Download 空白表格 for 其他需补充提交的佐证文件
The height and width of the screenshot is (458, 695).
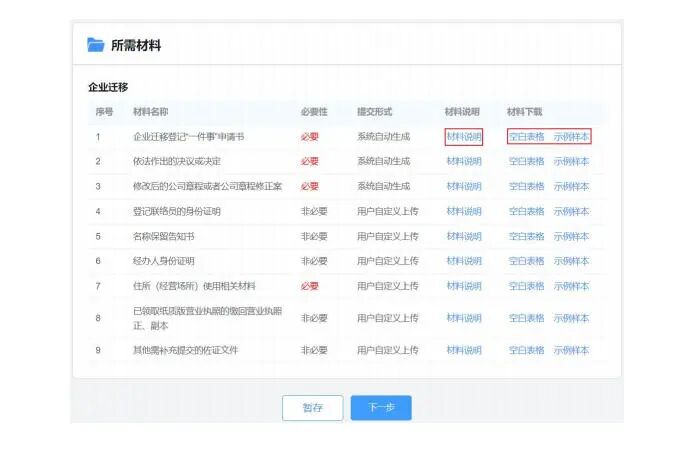pyautogui.click(x=526, y=350)
